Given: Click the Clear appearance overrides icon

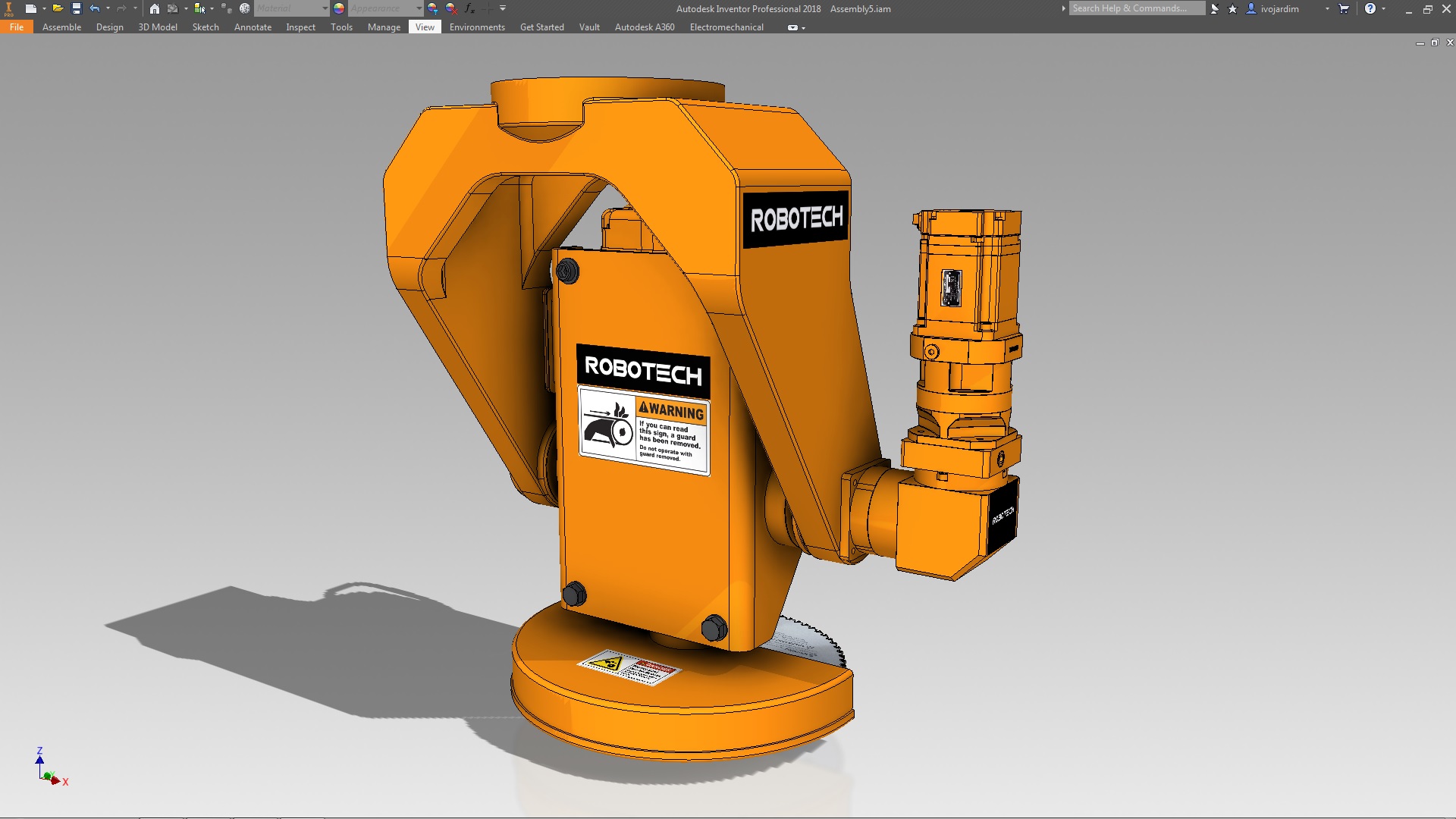Looking at the screenshot, I should point(451,8).
